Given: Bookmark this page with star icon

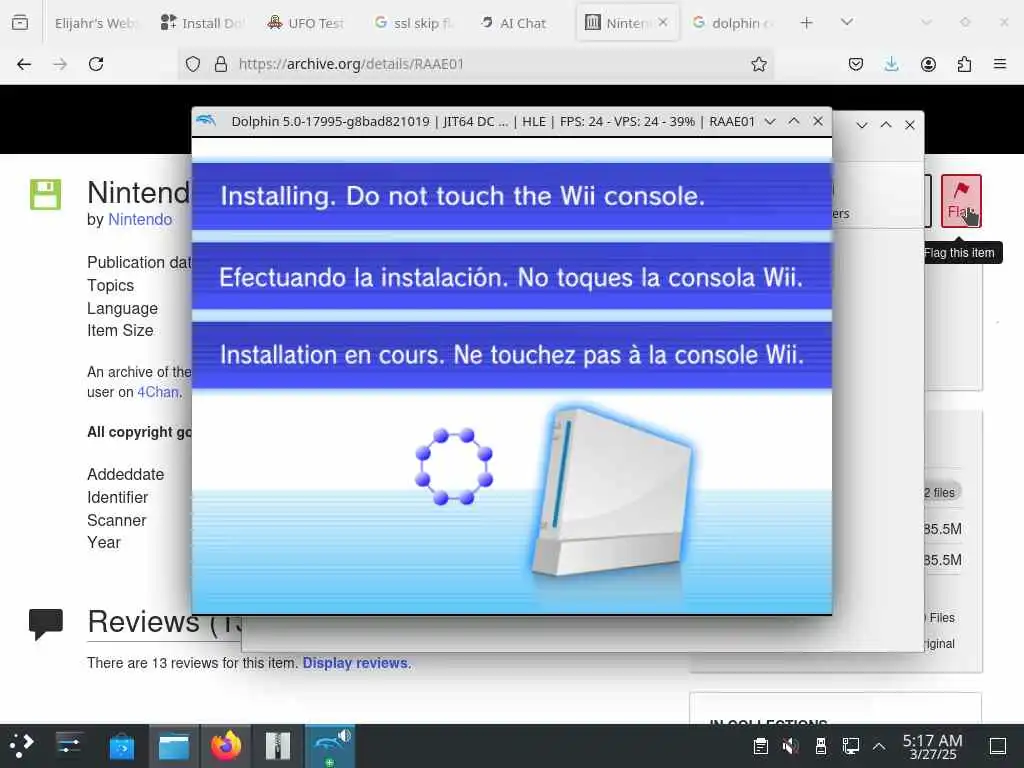Looking at the screenshot, I should click(x=758, y=64).
